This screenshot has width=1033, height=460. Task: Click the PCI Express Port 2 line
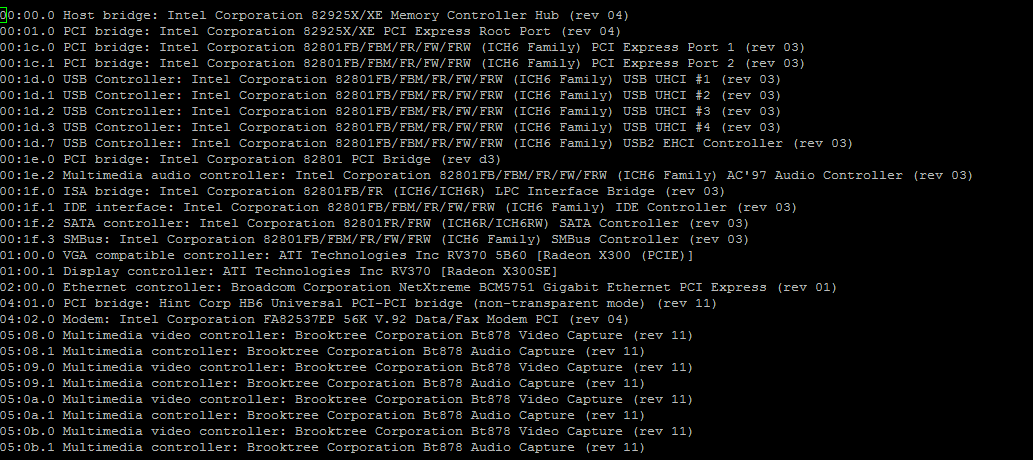pyautogui.click(x=403, y=63)
